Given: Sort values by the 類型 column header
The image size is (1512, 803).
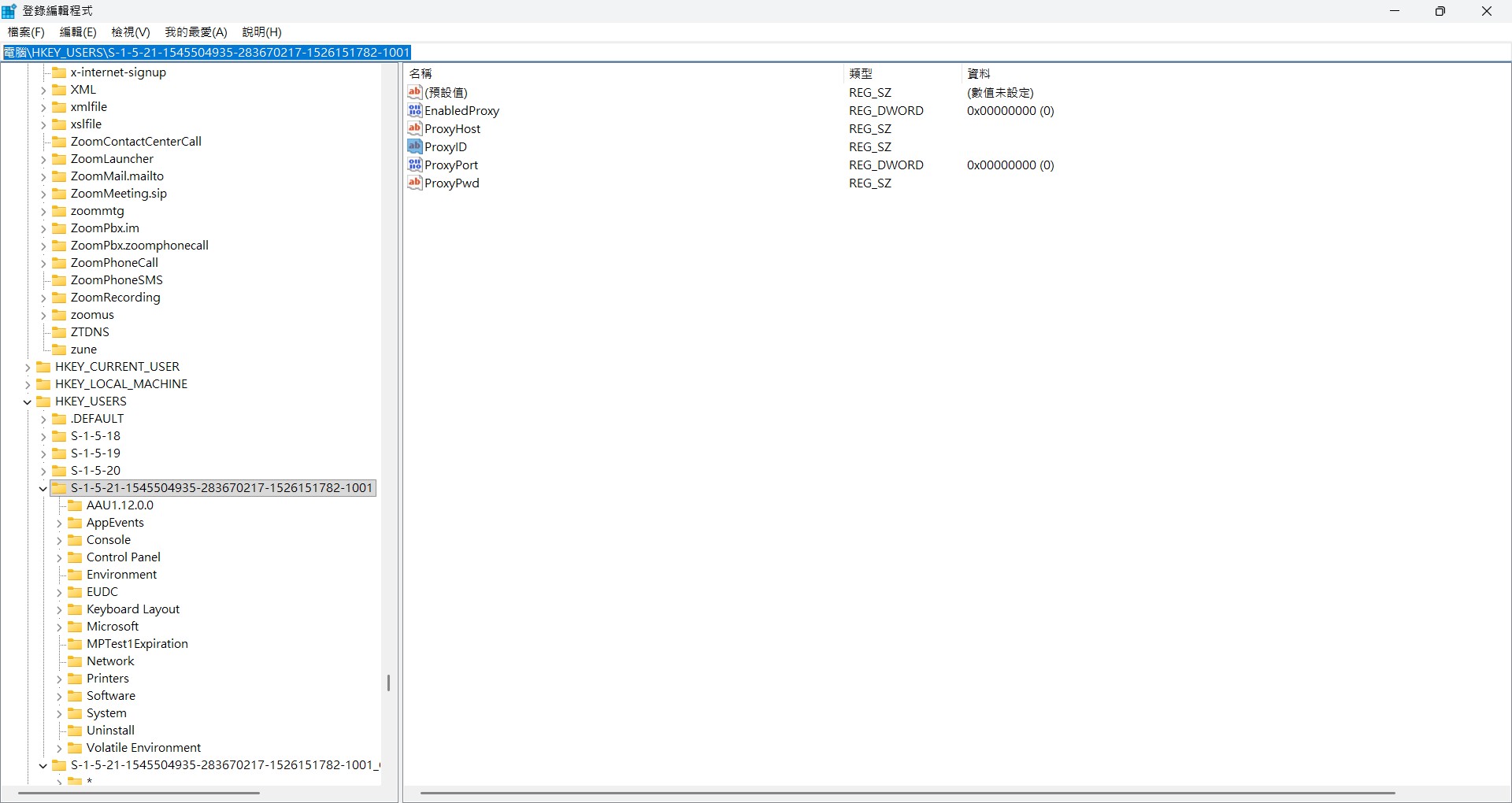Looking at the screenshot, I should point(903,73).
